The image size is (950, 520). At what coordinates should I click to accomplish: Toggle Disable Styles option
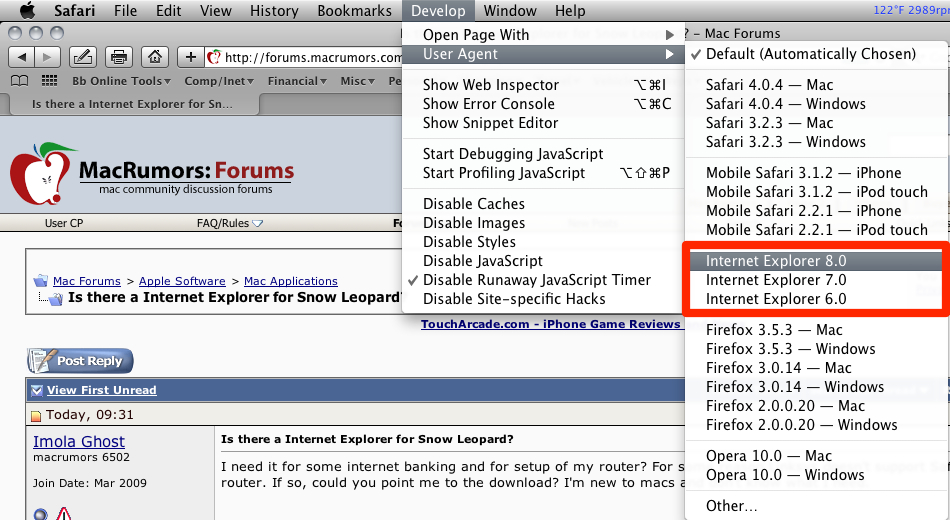[543, 242]
